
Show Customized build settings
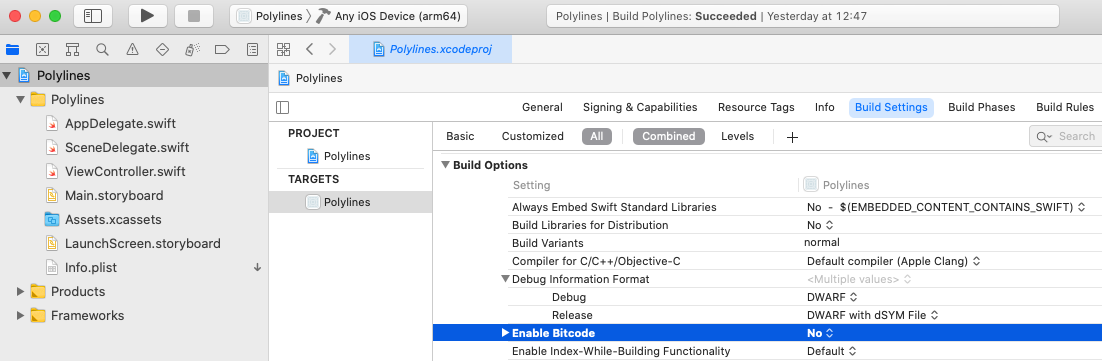[533, 136]
